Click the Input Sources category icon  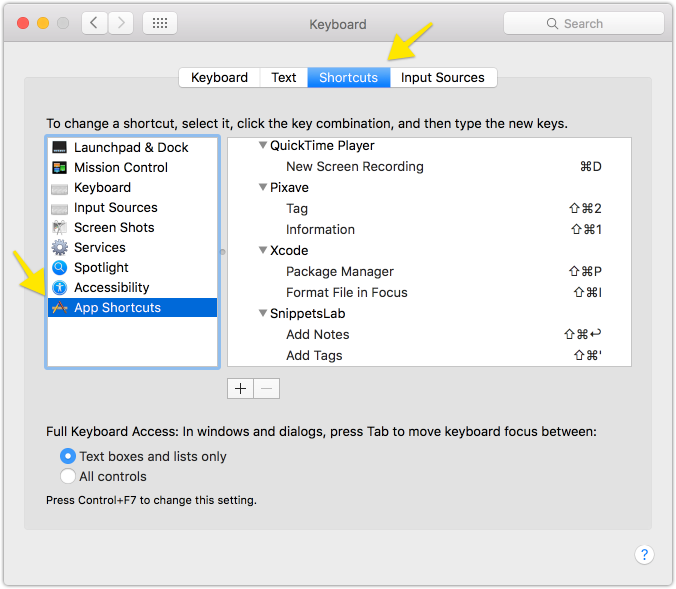(59, 209)
